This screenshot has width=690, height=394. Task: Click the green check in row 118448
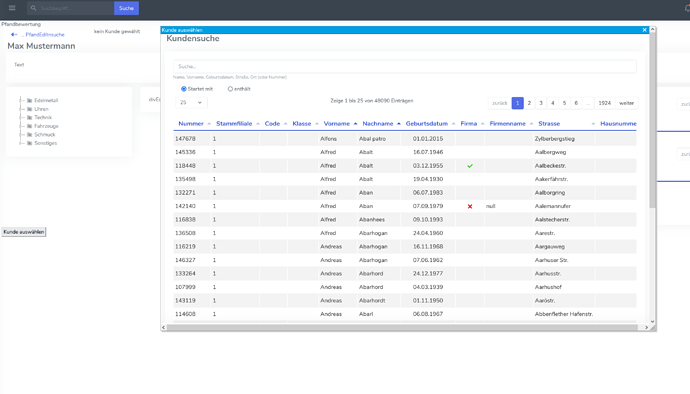pyautogui.click(x=470, y=166)
